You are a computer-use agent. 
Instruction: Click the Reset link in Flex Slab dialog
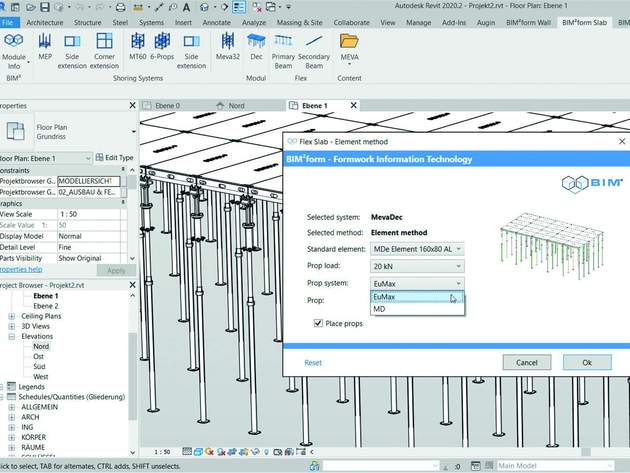click(x=313, y=363)
